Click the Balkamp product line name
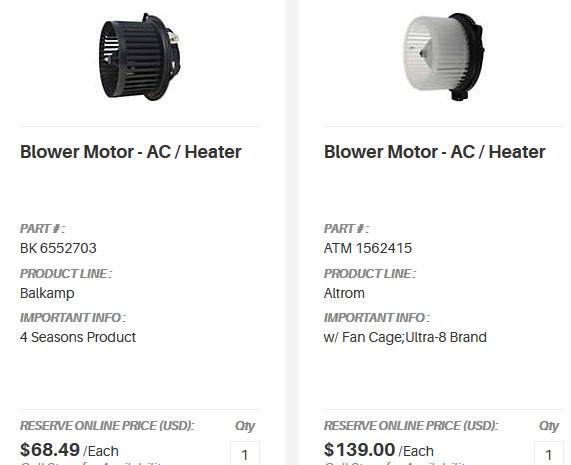Viewport: 571px width, 465px height. coord(47,293)
